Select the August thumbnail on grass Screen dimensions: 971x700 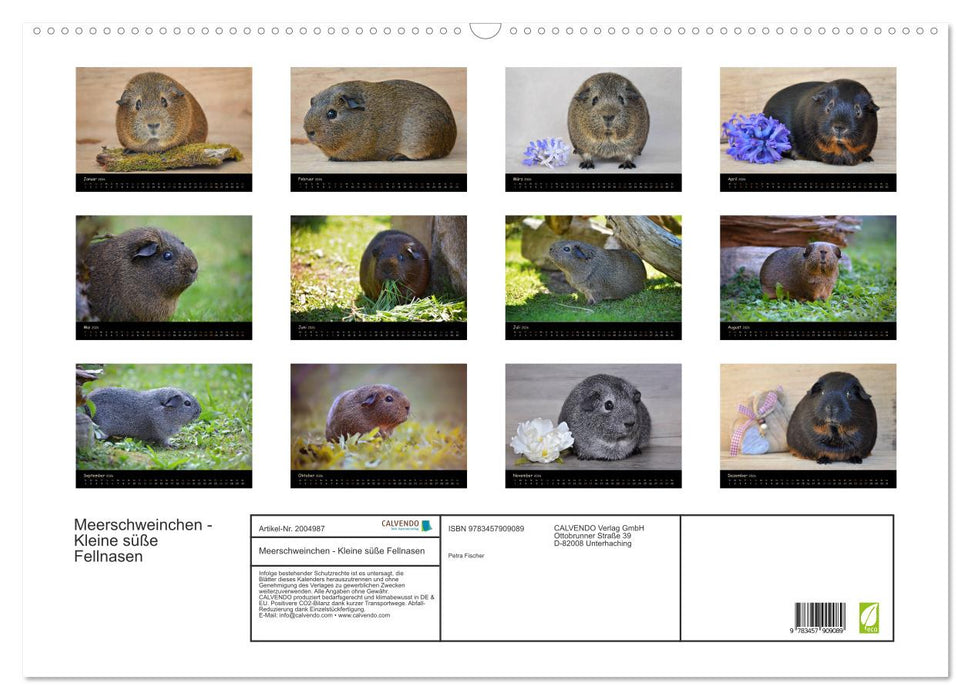point(808,270)
